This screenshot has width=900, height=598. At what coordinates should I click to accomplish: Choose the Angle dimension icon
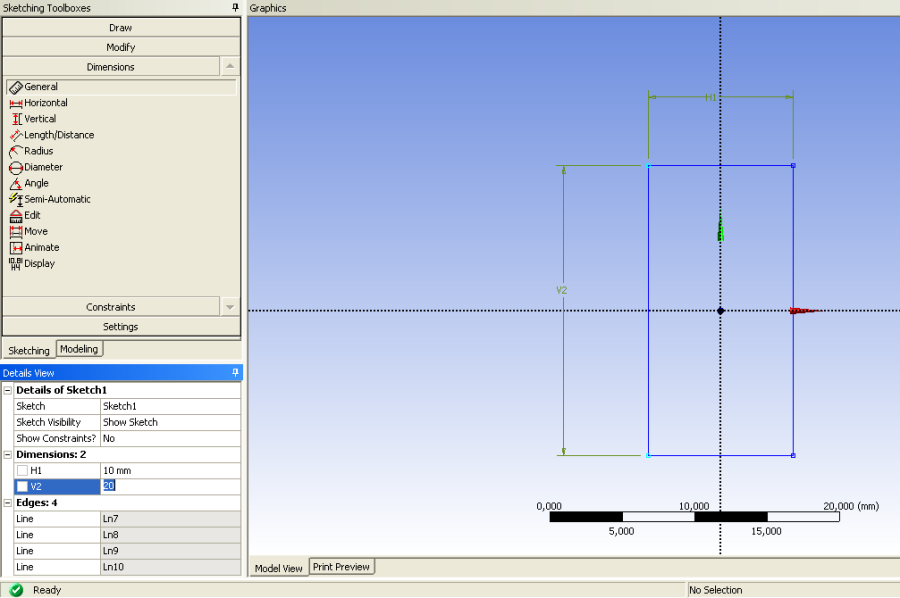[x=15, y=183]
